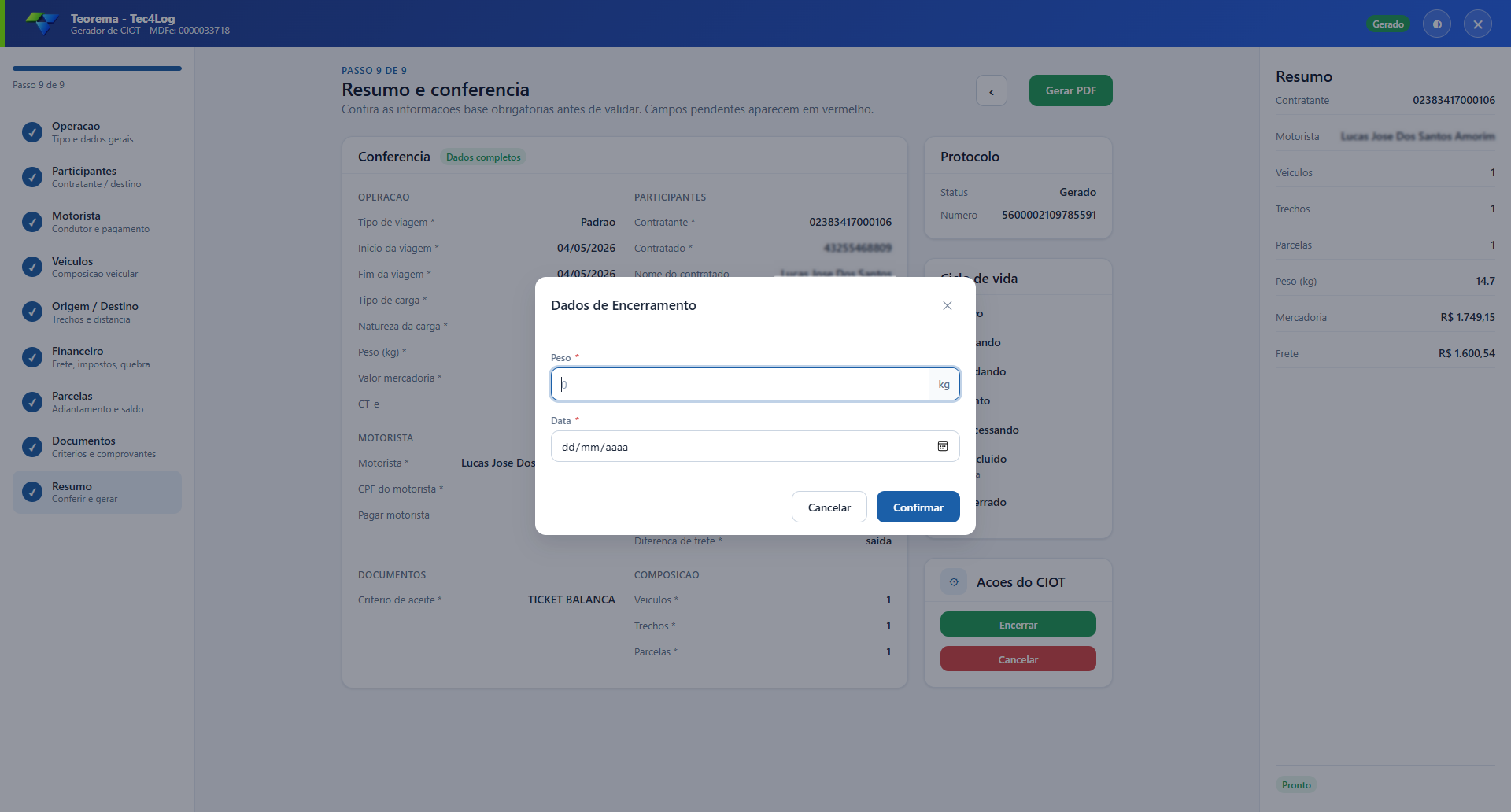This screenshot has width=1511, height=812.
Task: Click Tipo de viagem value Padrao
Action: click(598, 222)
